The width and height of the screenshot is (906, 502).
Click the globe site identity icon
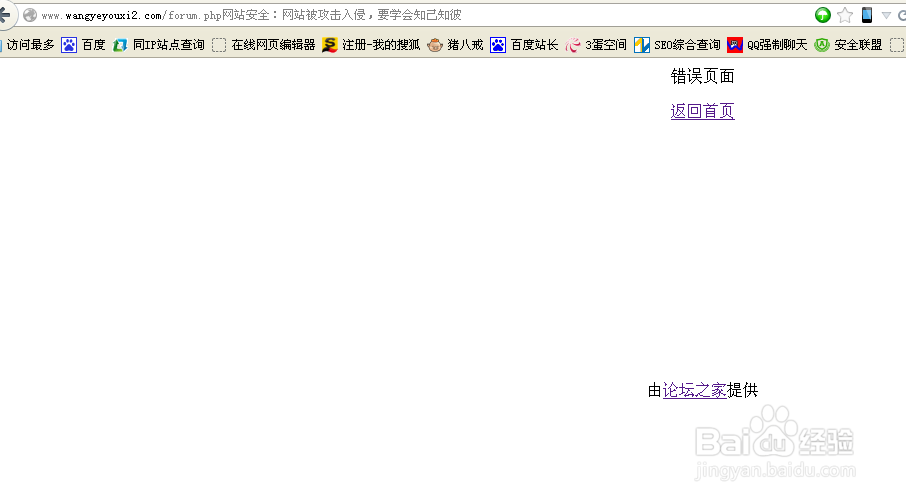(x=30, y=15)
